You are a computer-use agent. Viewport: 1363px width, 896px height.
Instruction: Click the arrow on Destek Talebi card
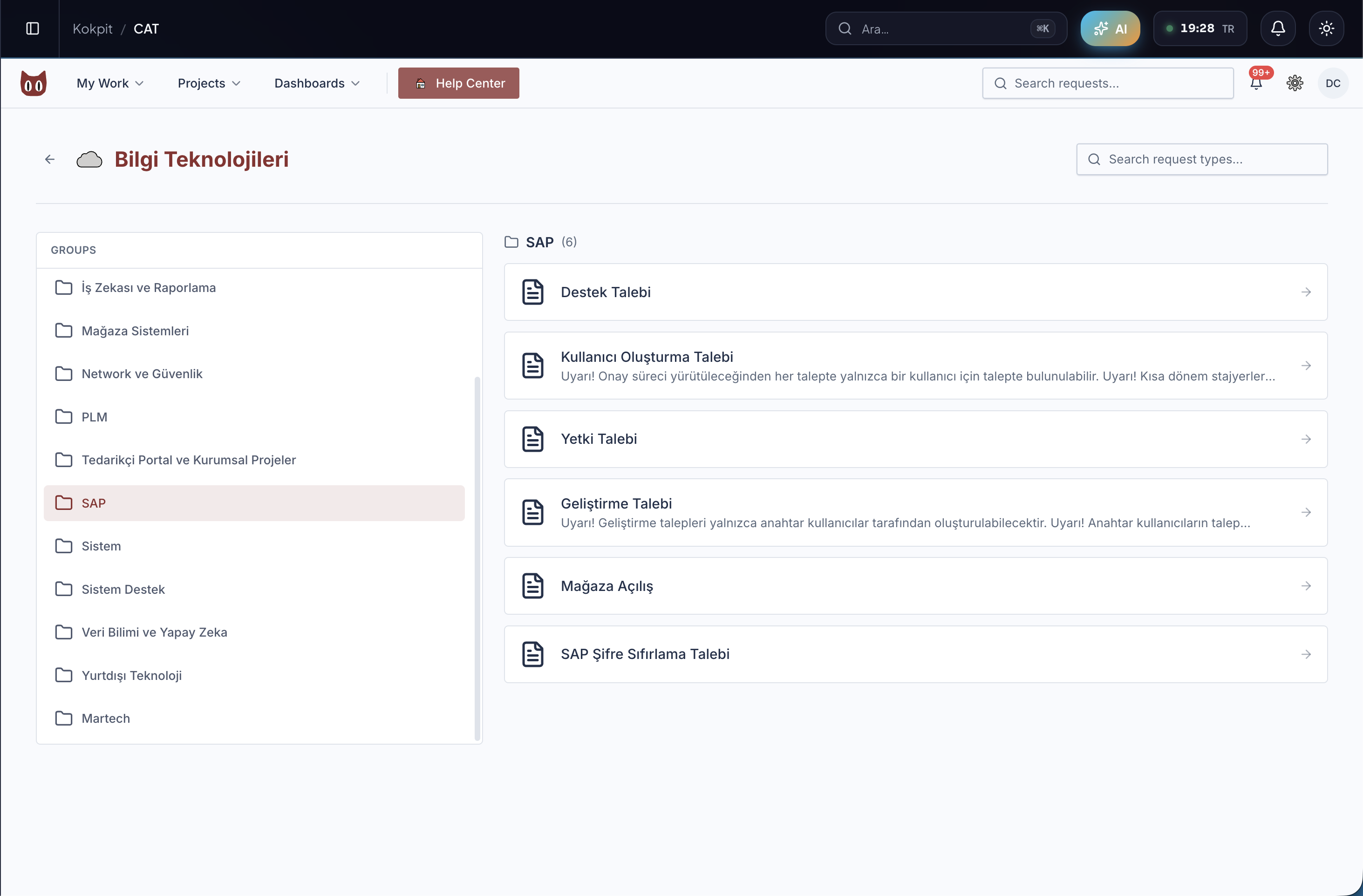(1306, 292)
